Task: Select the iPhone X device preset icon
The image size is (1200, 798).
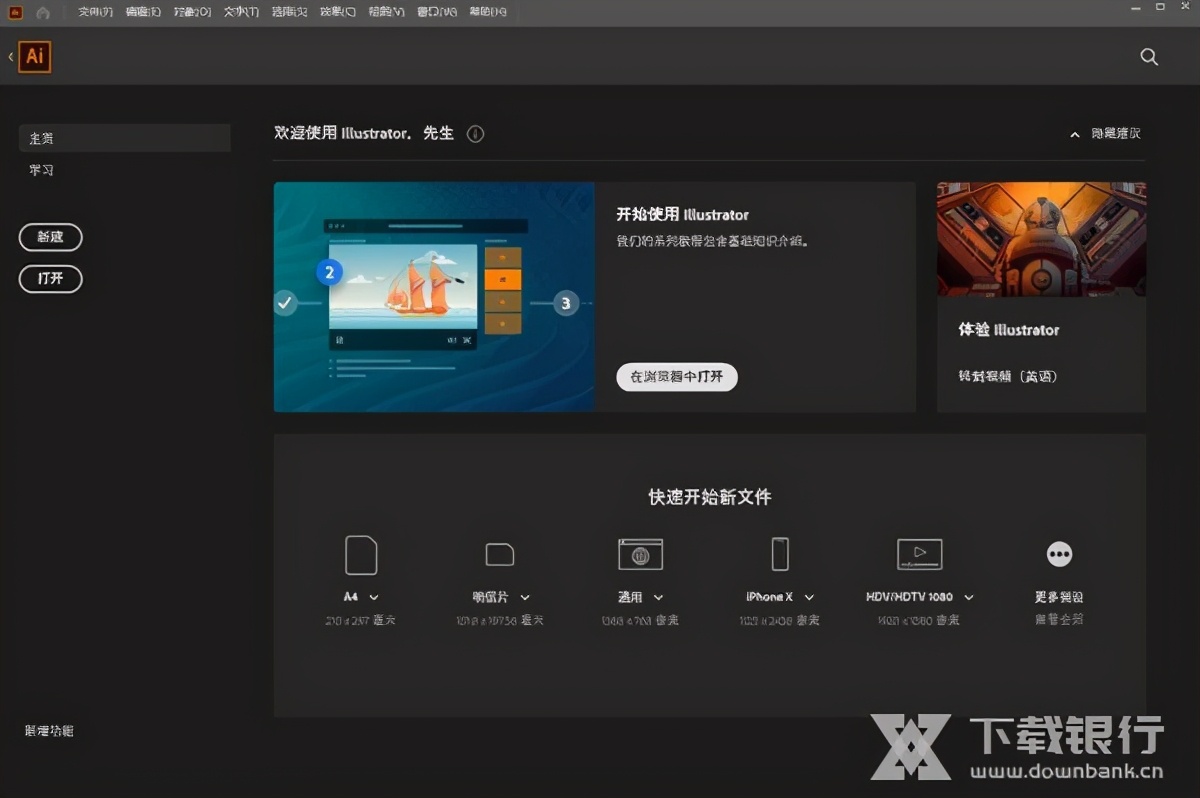Action: click(779, 554)
